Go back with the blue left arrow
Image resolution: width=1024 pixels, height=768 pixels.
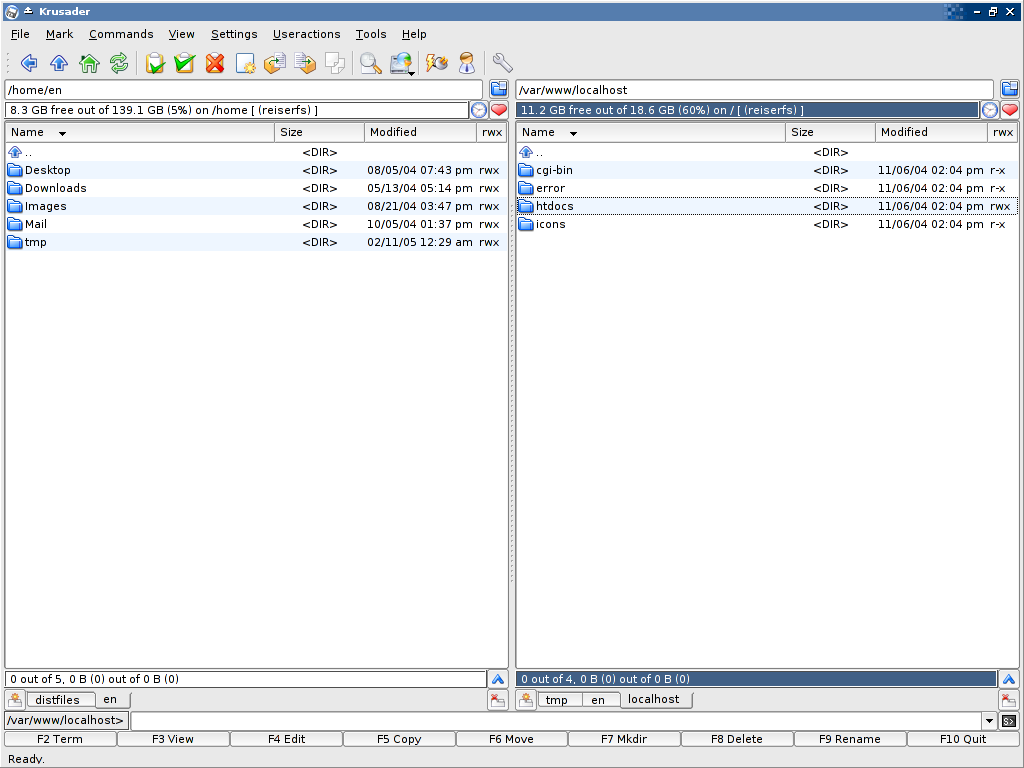coord(29,63)
